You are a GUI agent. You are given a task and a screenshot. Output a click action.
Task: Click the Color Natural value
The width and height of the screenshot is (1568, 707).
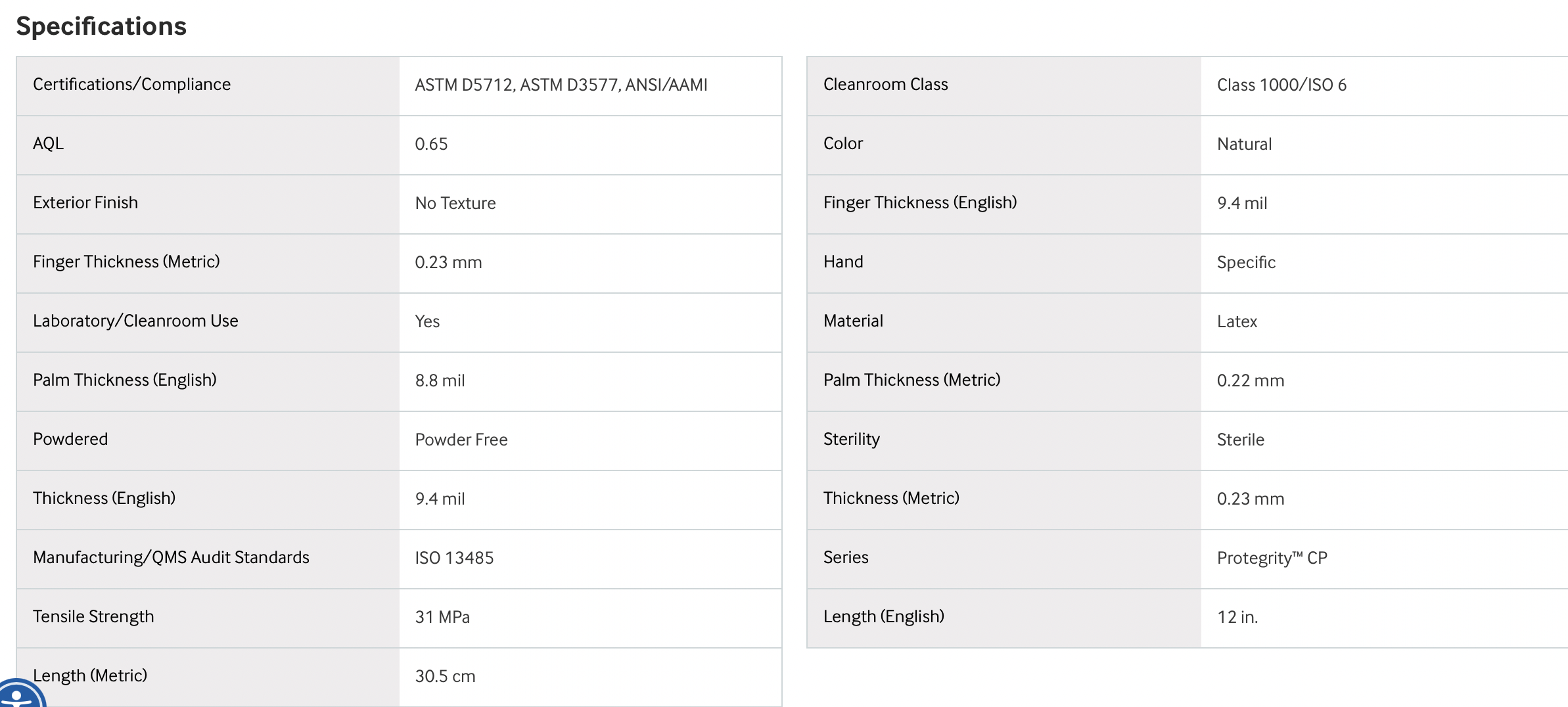(1244, 144)
